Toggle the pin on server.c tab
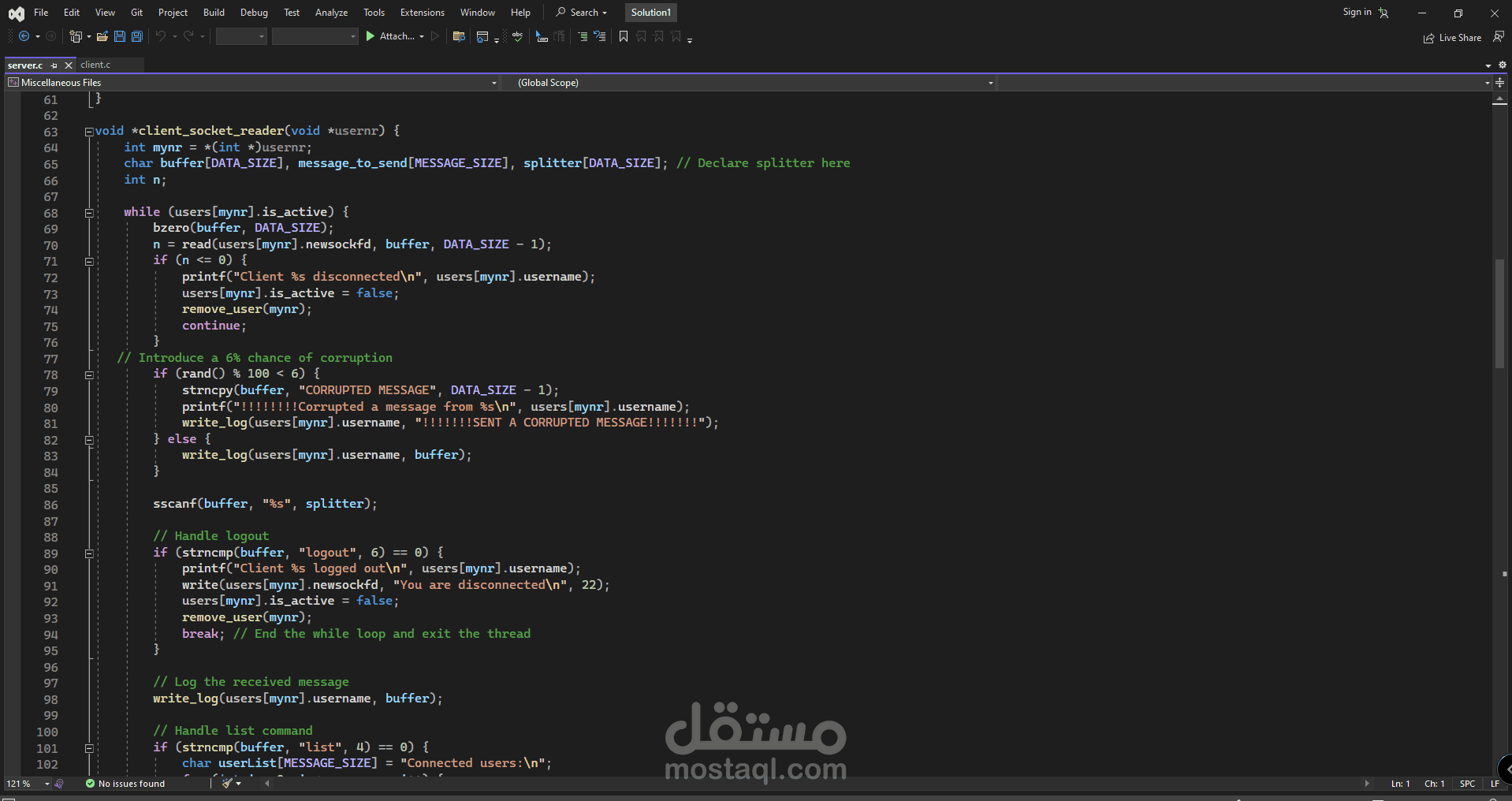Viewport: 1512px width, 801px height. tap(54, 65)
